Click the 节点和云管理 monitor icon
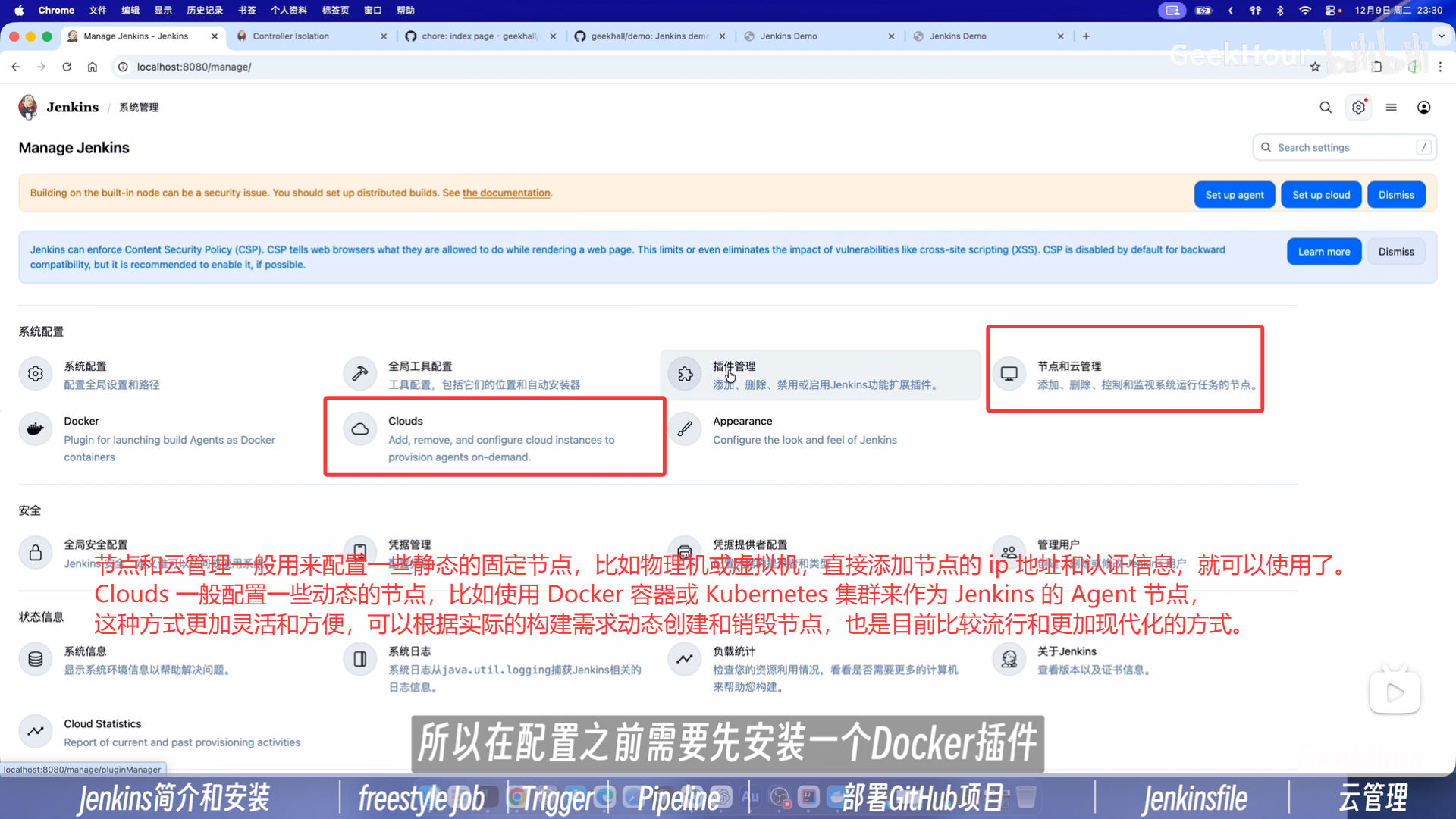 point(1009,374)
